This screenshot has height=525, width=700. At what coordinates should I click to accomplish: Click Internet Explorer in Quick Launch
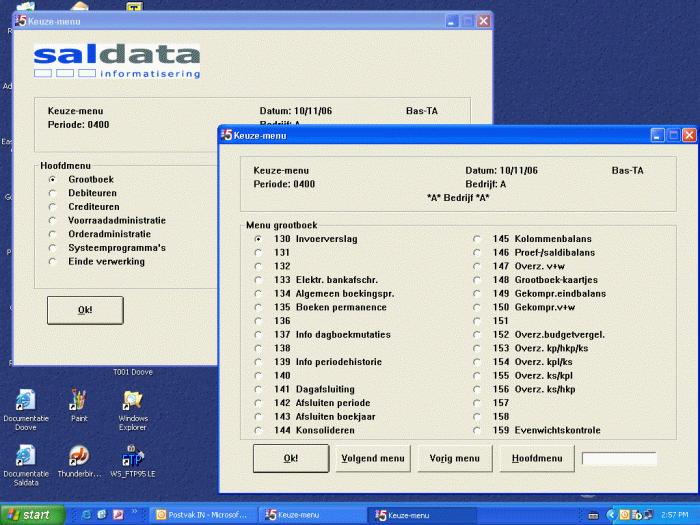(87, 515)
